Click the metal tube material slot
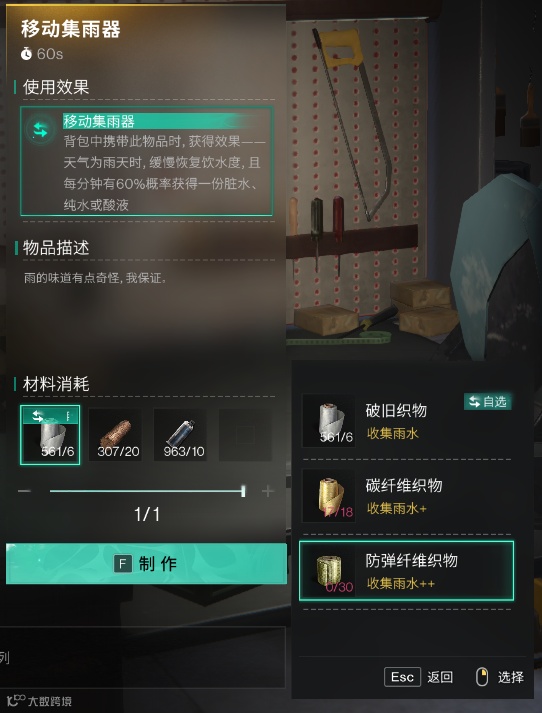Image resolution: width=542 pixels, height=713 pixels. 180,435
